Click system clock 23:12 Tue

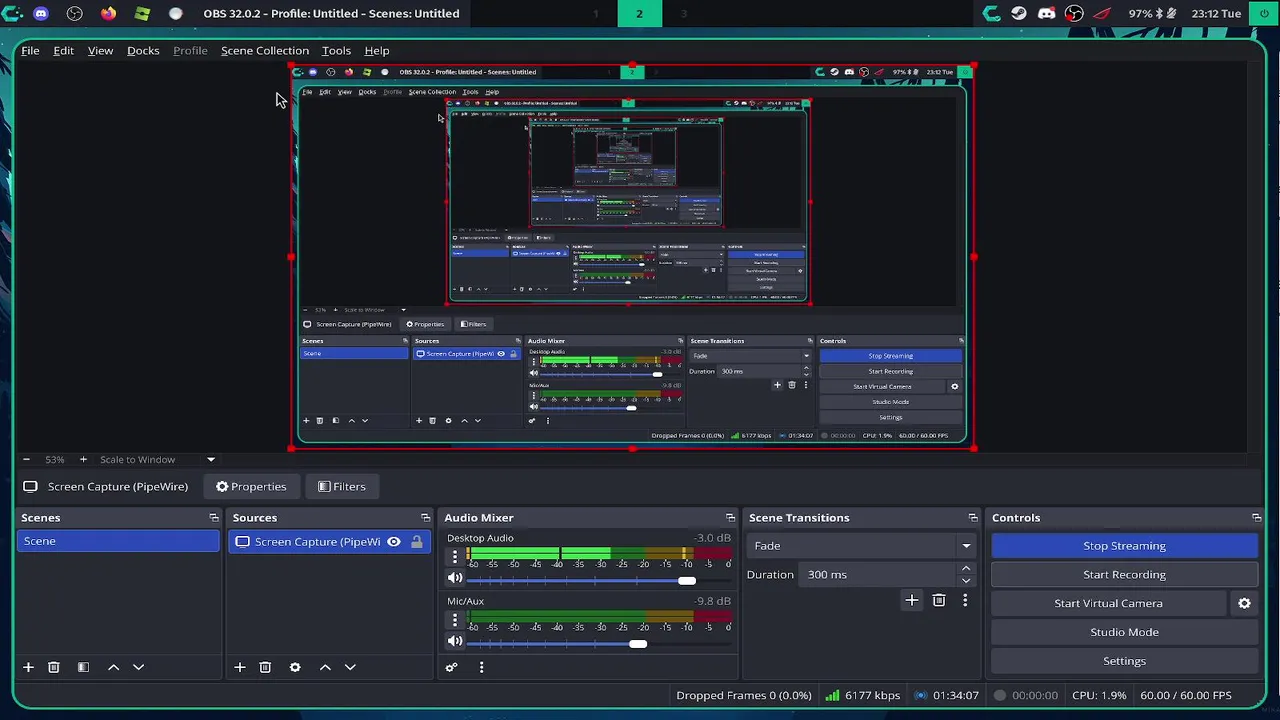[x=1216, y=13]
